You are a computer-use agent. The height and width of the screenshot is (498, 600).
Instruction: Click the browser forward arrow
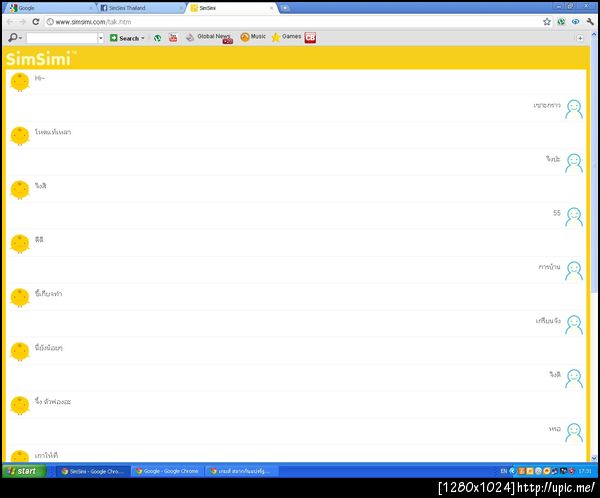point(23,22)
